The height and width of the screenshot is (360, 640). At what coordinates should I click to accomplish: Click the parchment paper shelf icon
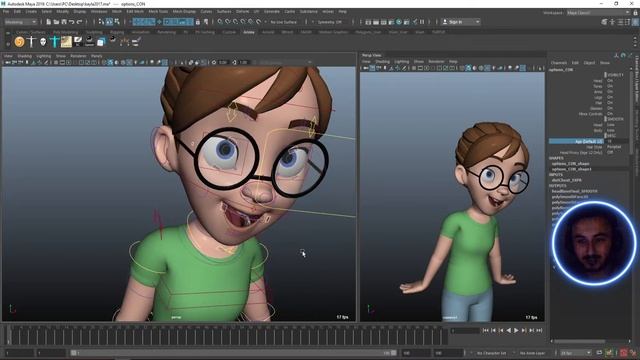pos(66,41)
